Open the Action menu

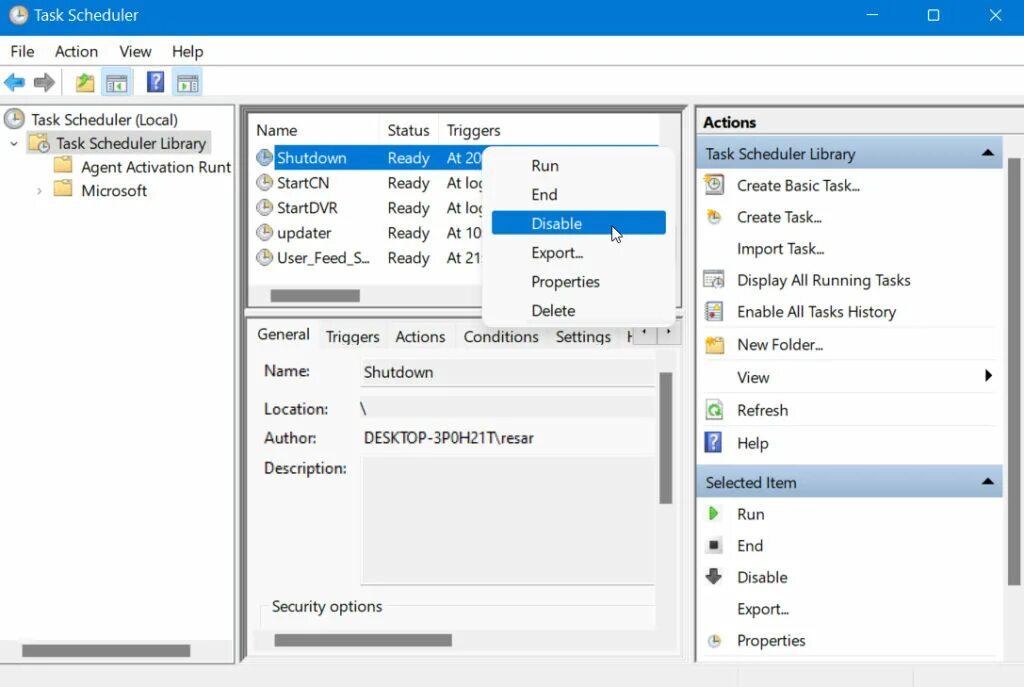(x=76, y=51)
